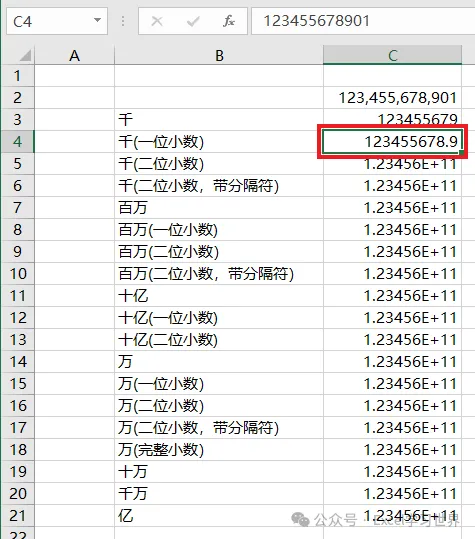Select row 3 header

(18, 120)
